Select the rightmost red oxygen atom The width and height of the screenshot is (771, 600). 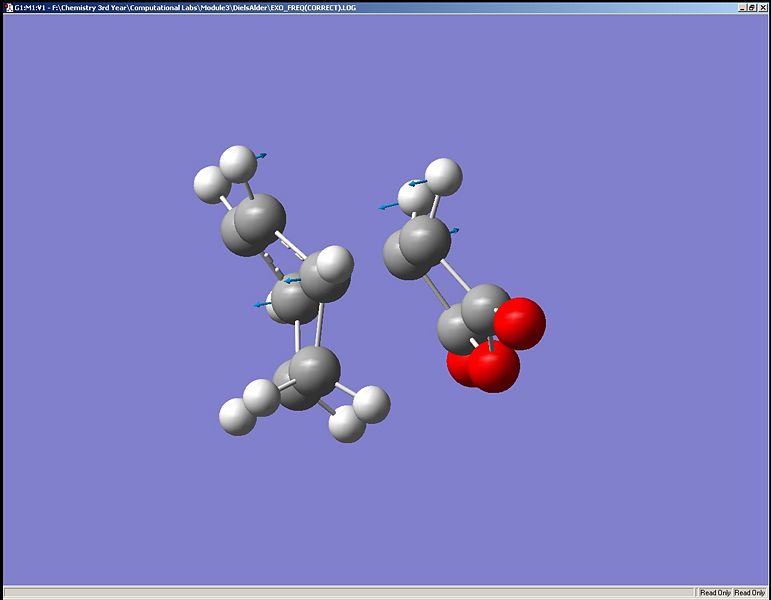tap(520, 324)
